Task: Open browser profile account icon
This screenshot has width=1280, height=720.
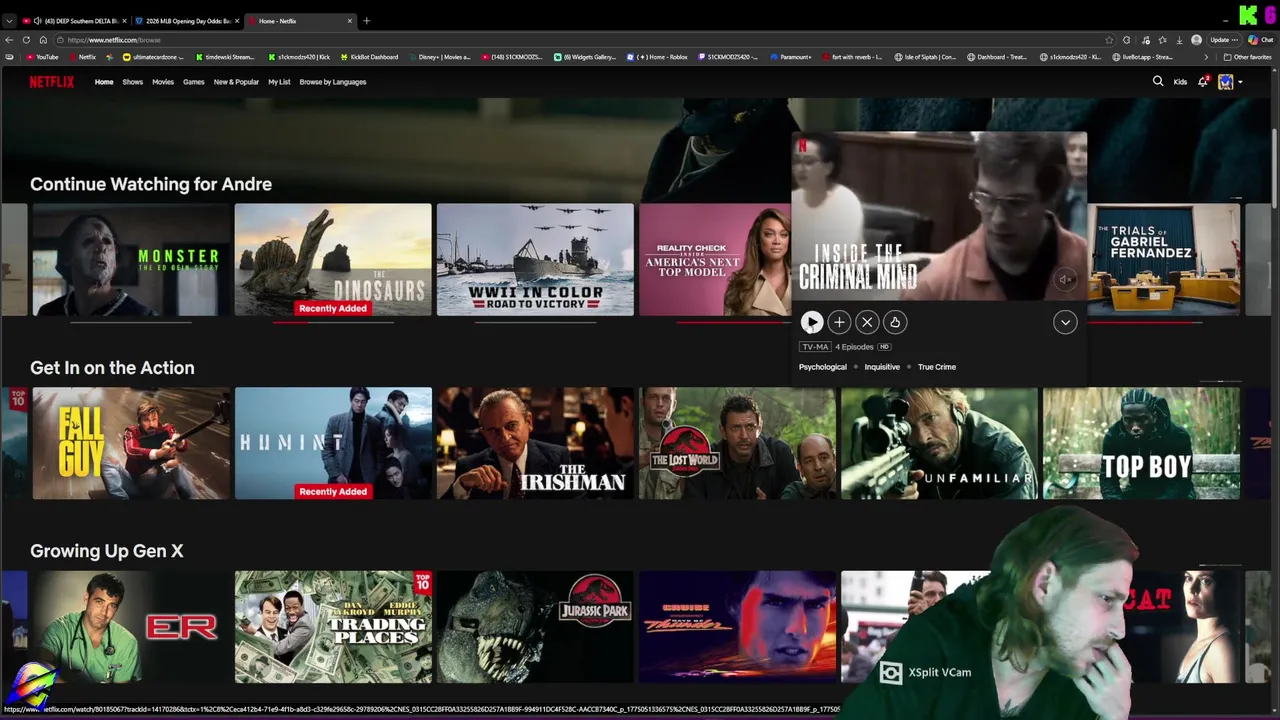Action: point(1196,40)
